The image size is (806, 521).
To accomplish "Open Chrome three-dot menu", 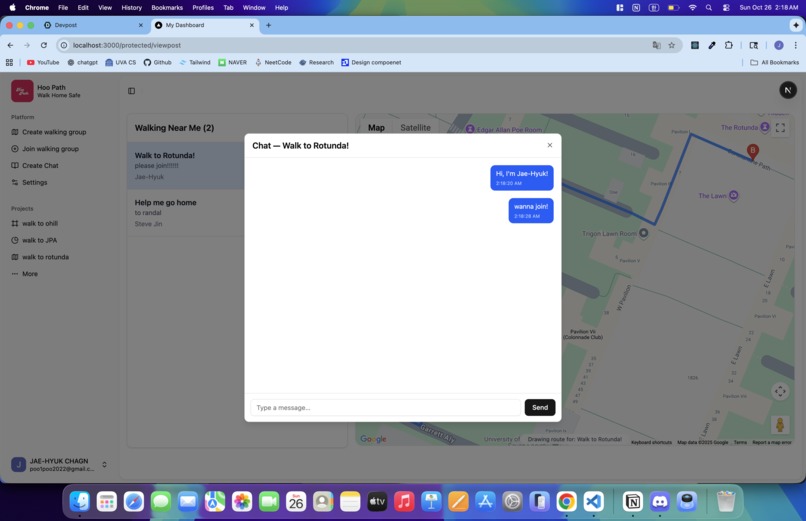I will point(796,45).
